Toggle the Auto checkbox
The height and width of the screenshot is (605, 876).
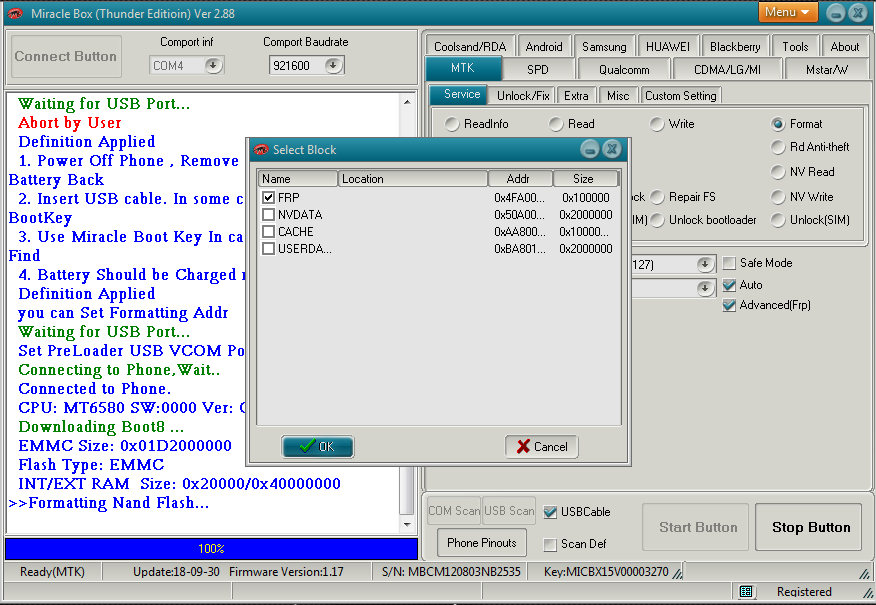tap(729, 285)
